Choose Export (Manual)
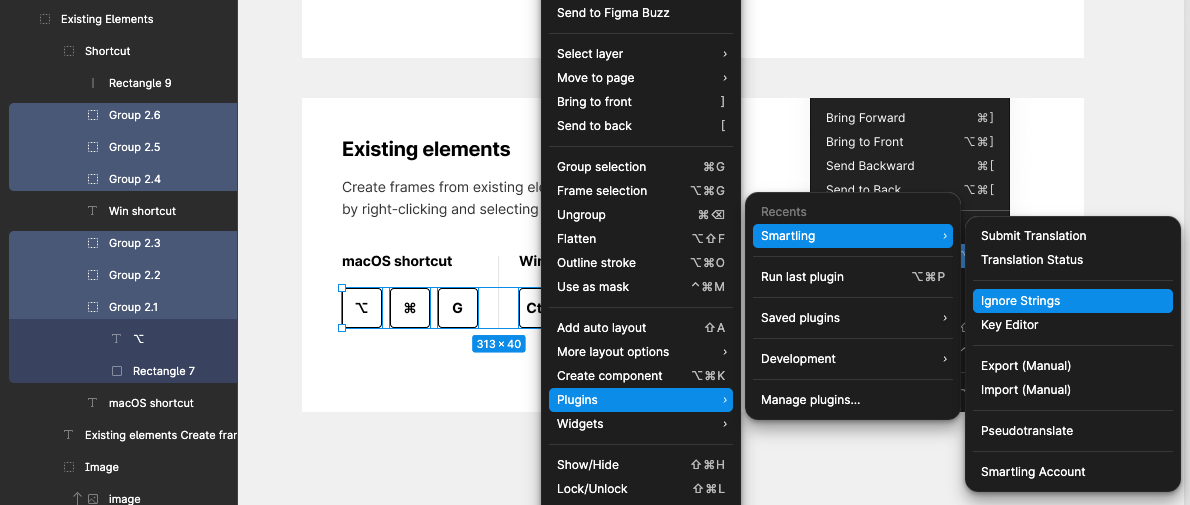This screenshot has height=505, width=1190. tap(1072, 366)
